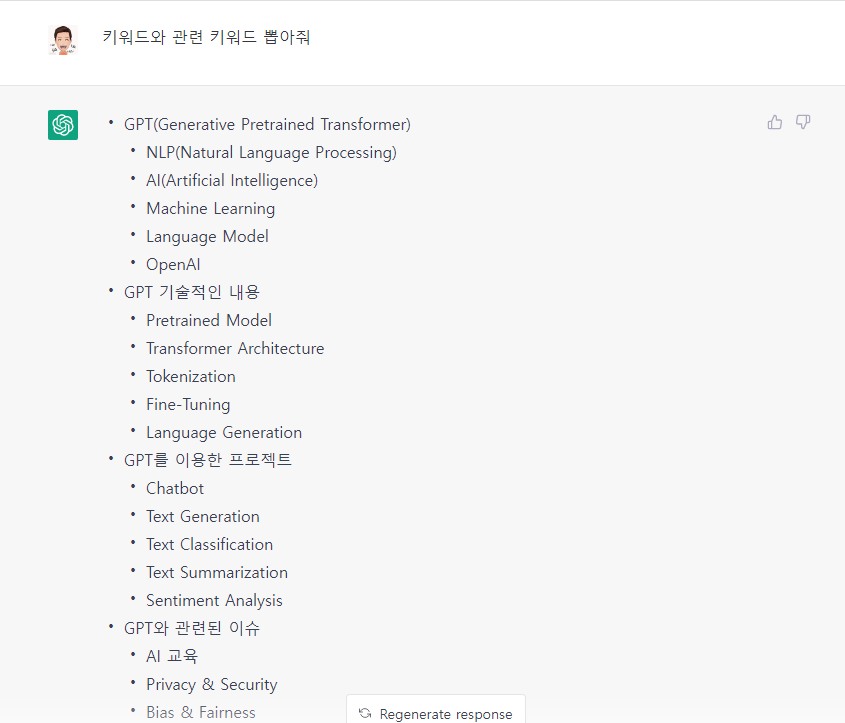This screenshot has height=723, width=845.
Task: Click the 'AI 교육' list item
Action: (172, 657)
